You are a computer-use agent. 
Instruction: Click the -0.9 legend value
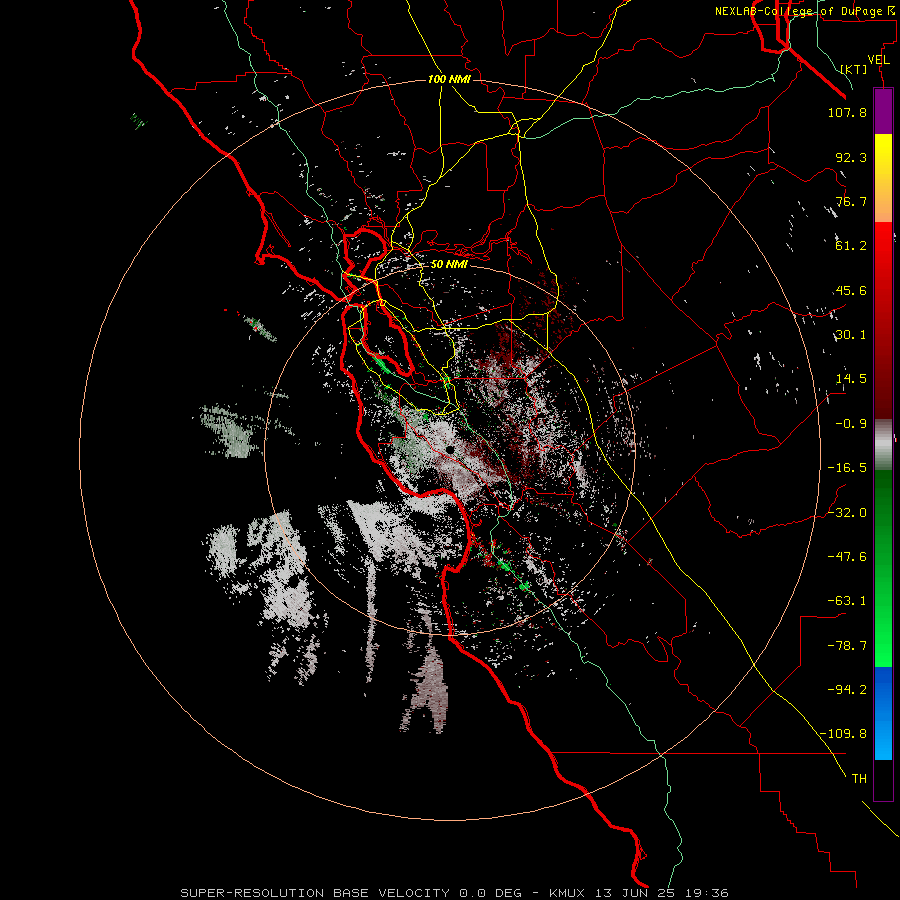pyautogui.click(x=851, y=424)
